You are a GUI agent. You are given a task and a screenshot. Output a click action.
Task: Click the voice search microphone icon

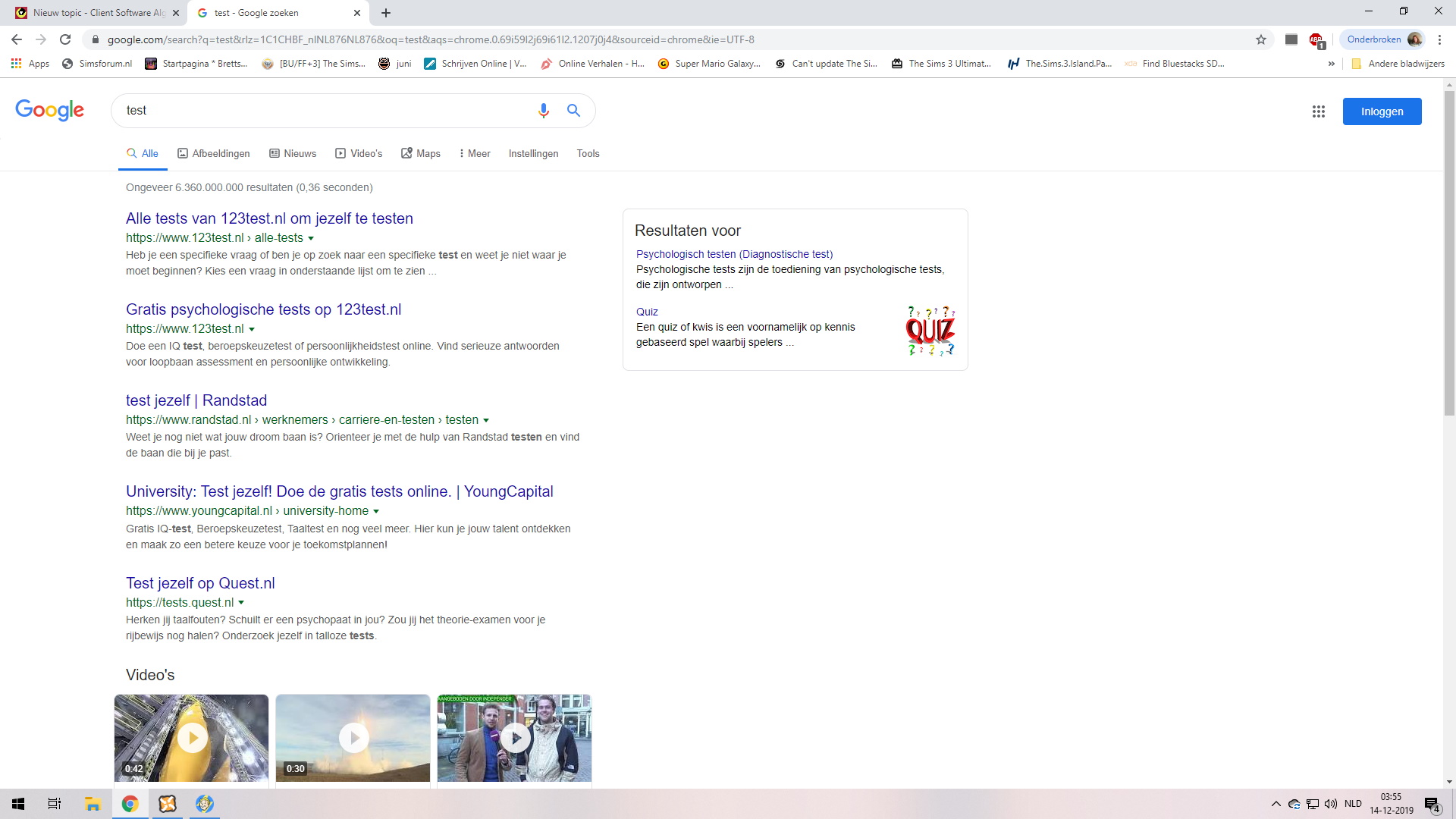[543, 111]
